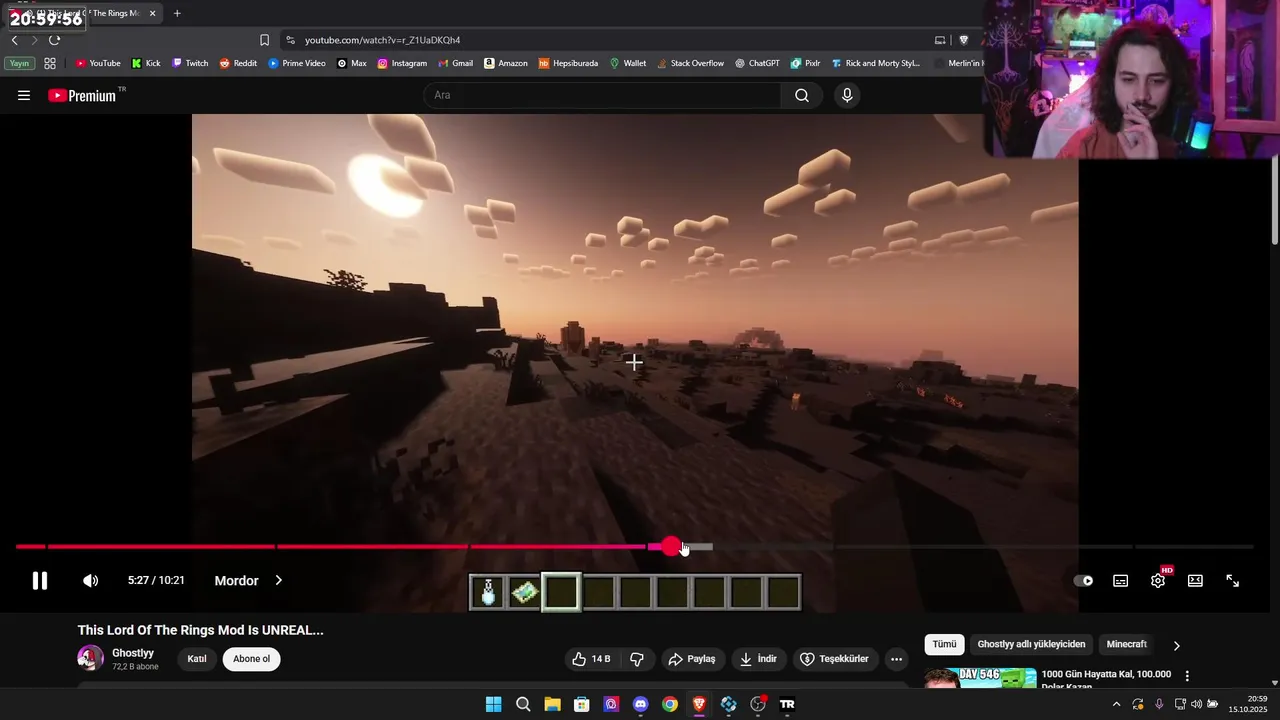The image size is (1280, 720).
Task: Open the Stack Overflow bookmark
Action: click(691, 63)
